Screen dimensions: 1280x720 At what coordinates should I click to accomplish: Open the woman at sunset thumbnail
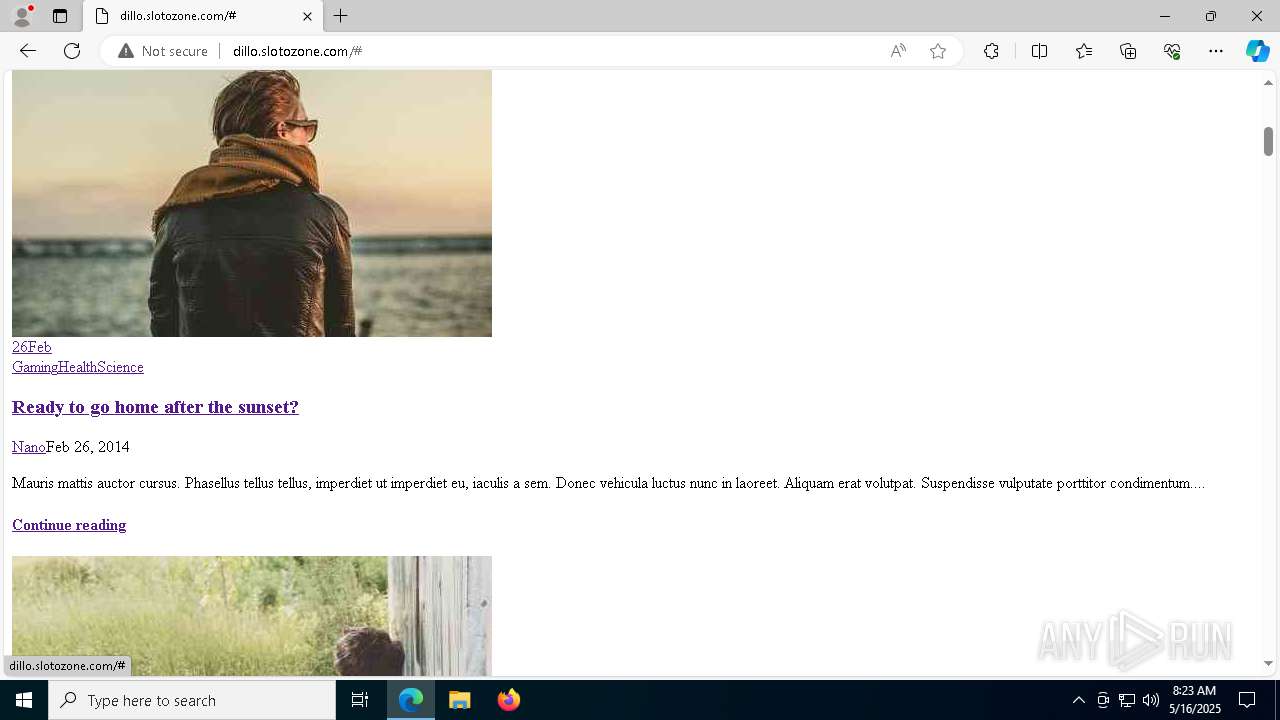252,203
